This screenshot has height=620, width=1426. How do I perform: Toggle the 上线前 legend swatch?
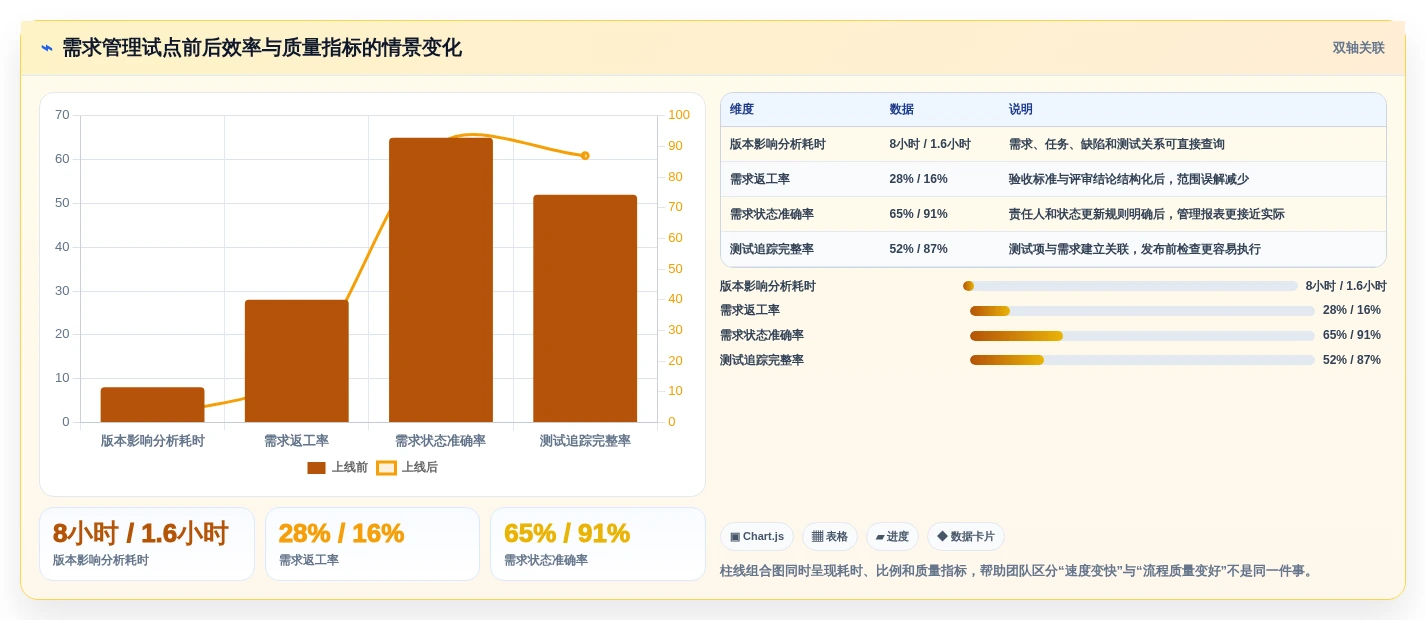[316, 468]
